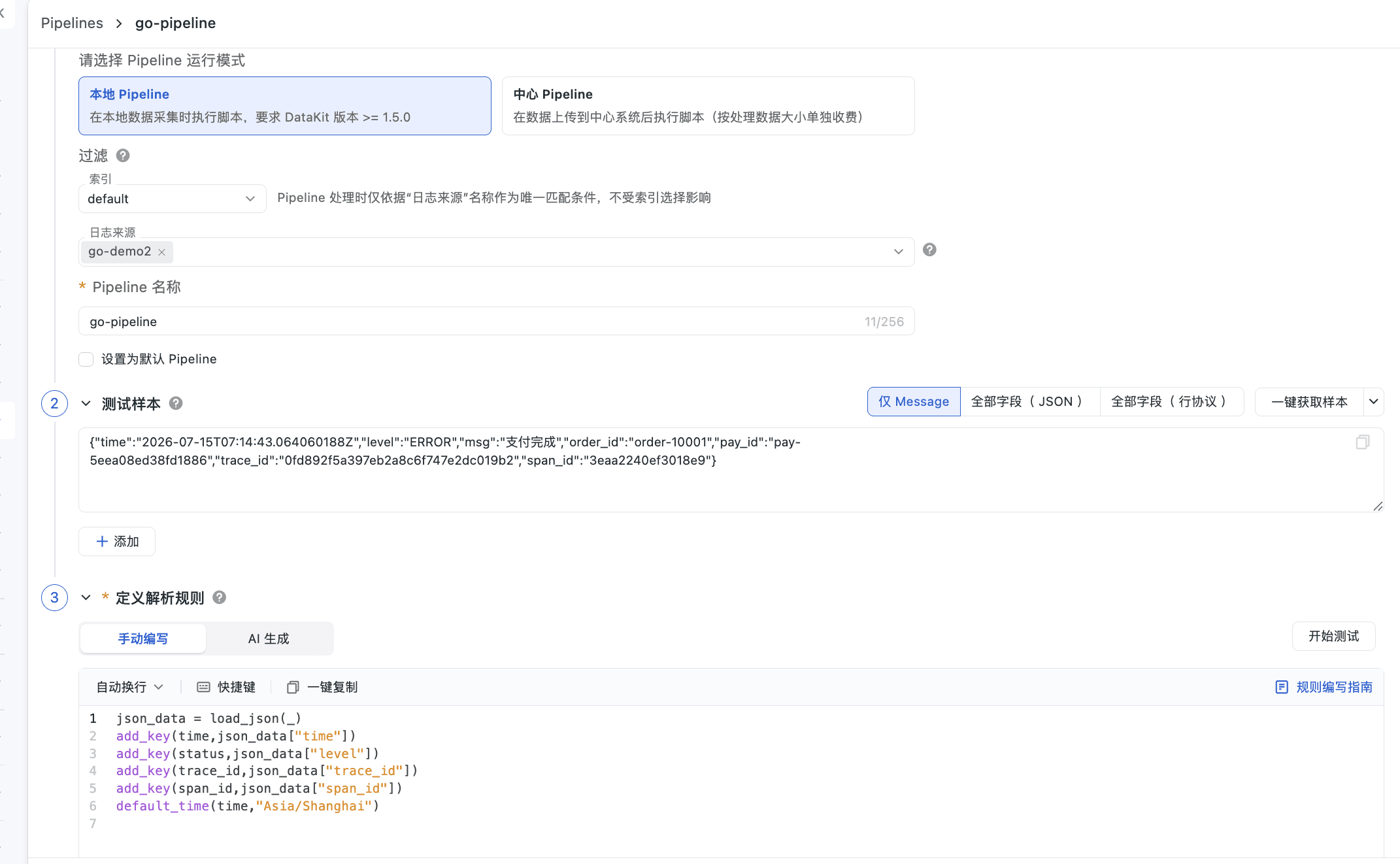Click the 规则编写指南 document icon
This screenshot has width=1400, height=864.
[1282, 687]
